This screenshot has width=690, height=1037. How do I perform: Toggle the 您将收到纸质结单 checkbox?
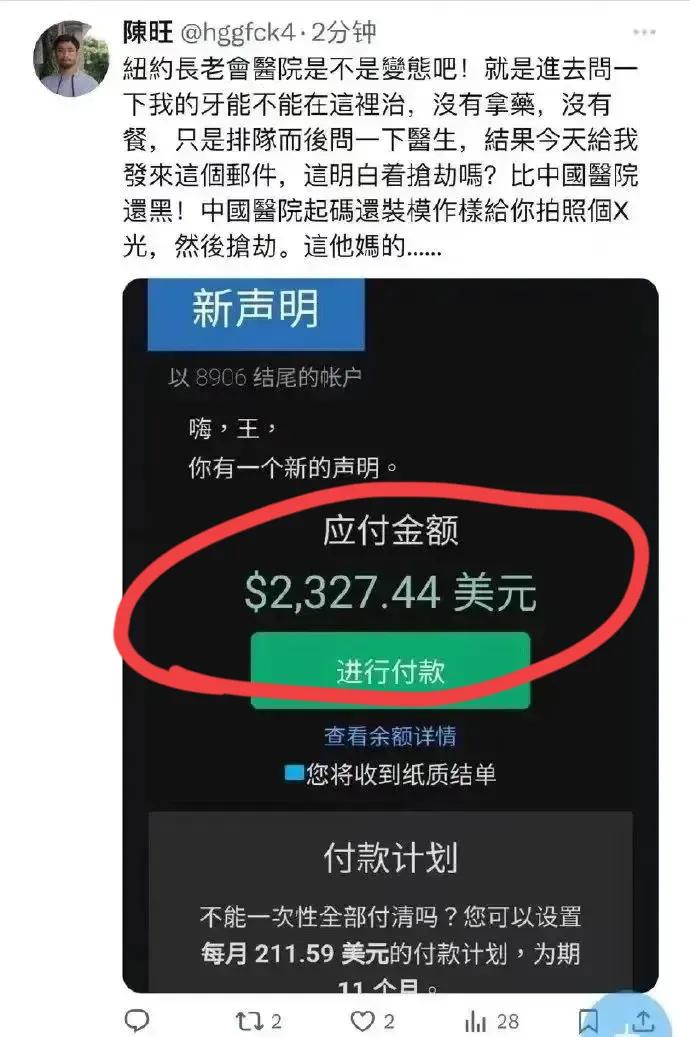(x=294, y=772)
